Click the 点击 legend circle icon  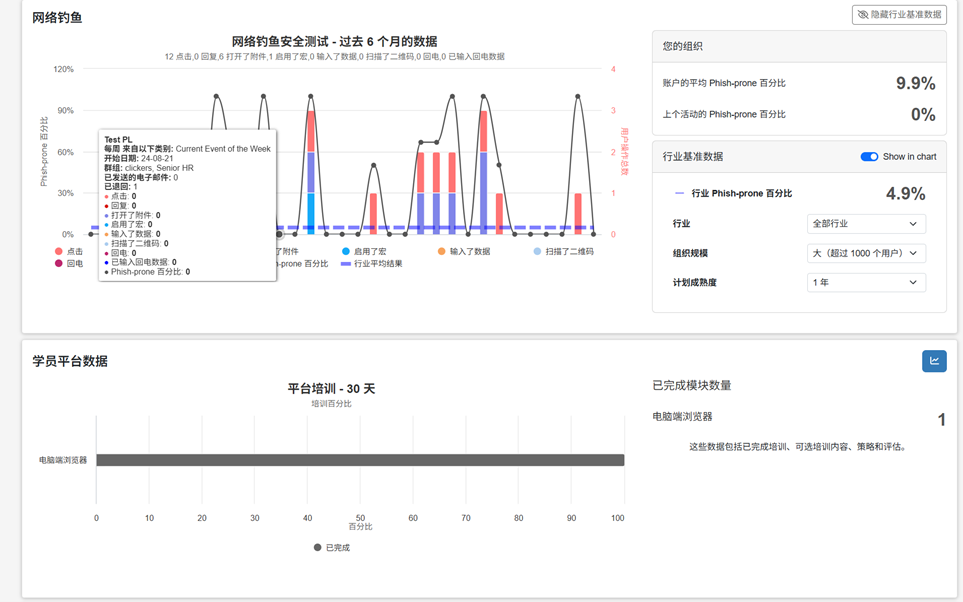click(x=59, y=252)
